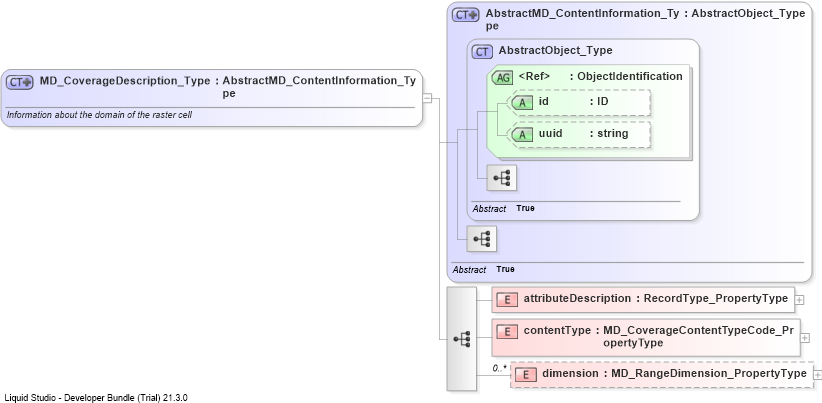Expand contentType element
This screenshot has height=403, width=822.
click(805, 338)
